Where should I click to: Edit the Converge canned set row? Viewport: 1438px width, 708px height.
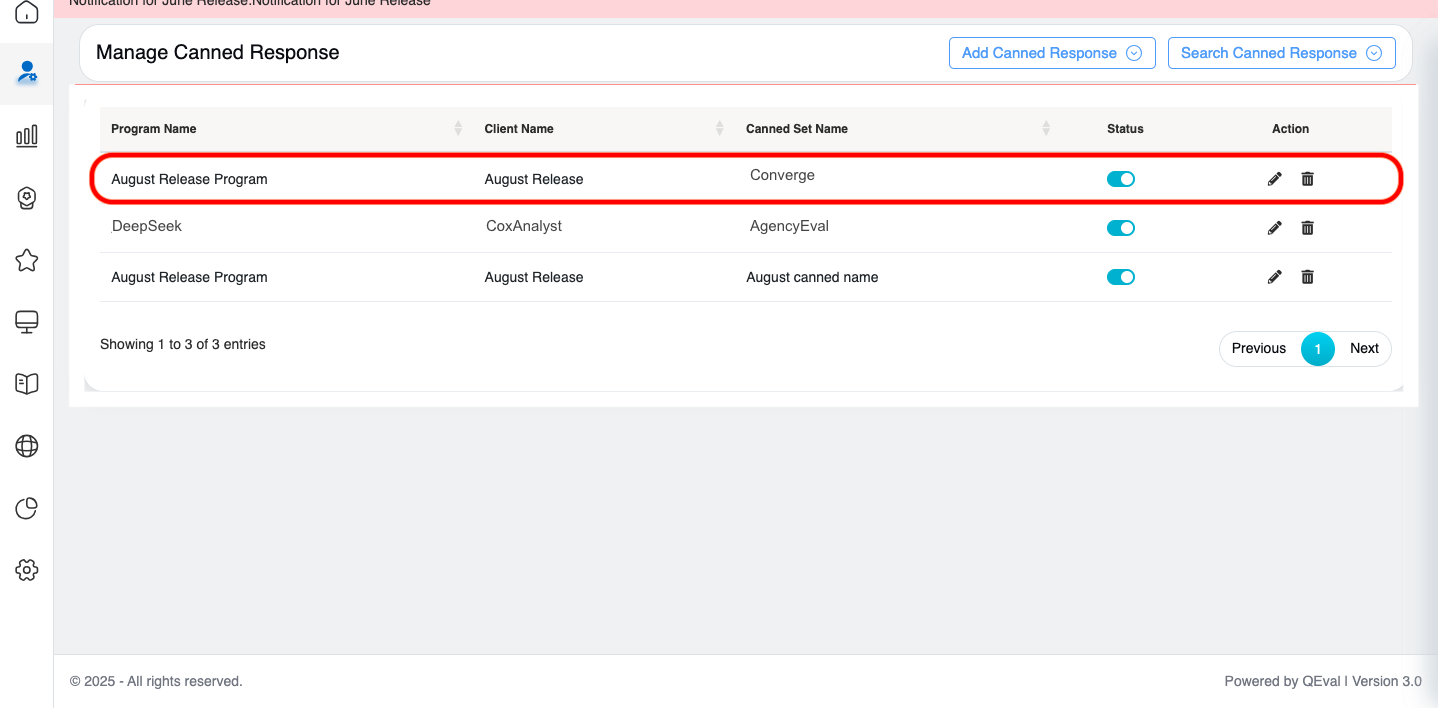coord(1275,179)
